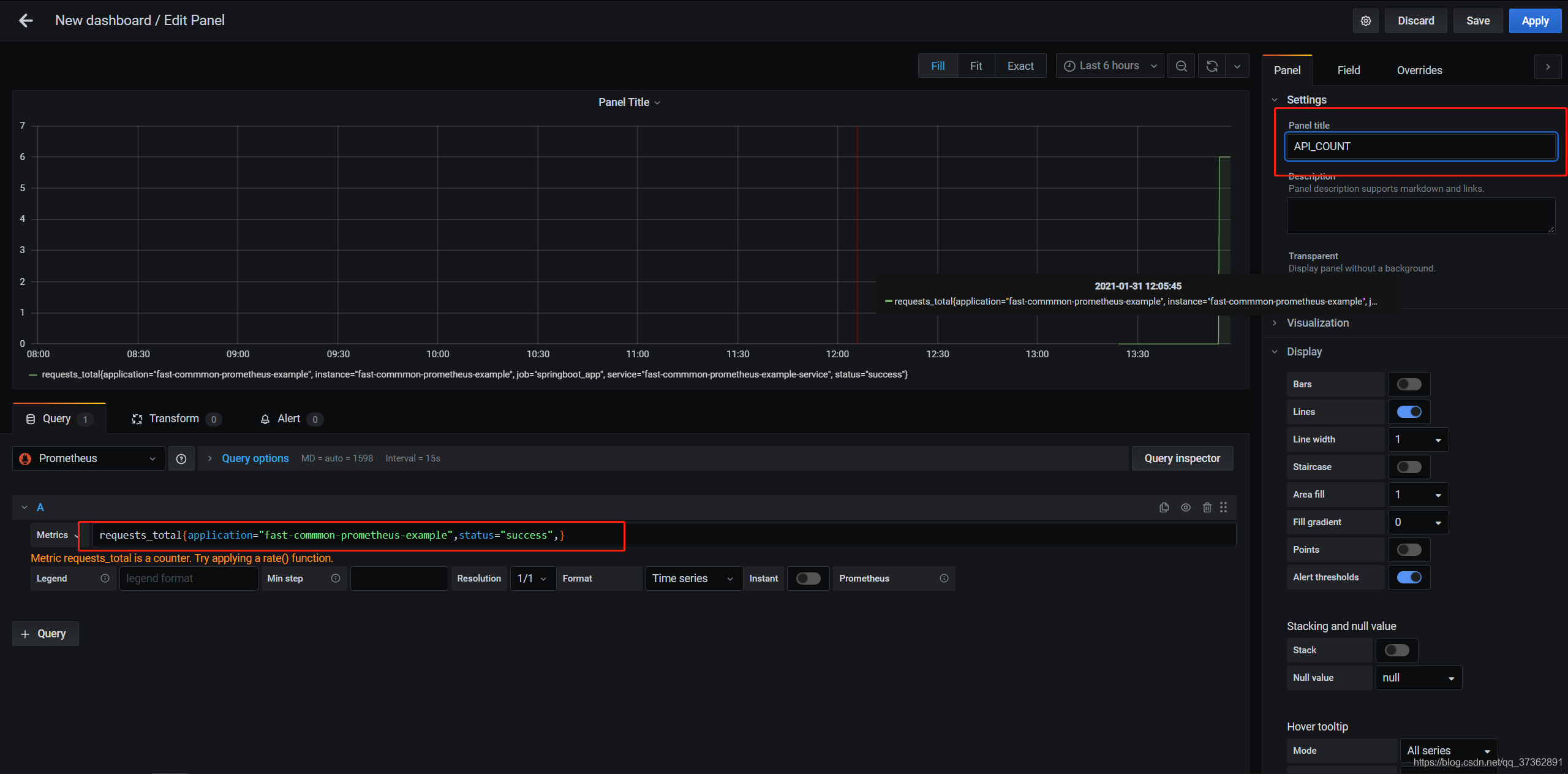Click Legend info icon
The image size is (1568, 774).
(x=105, y=579)
